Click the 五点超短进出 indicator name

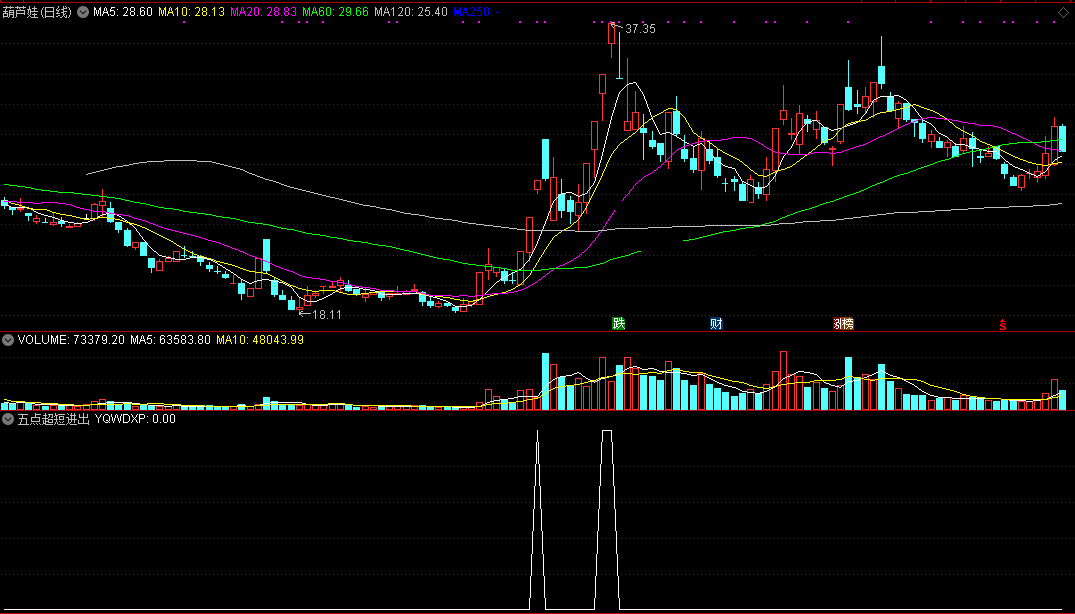point(53,419)
